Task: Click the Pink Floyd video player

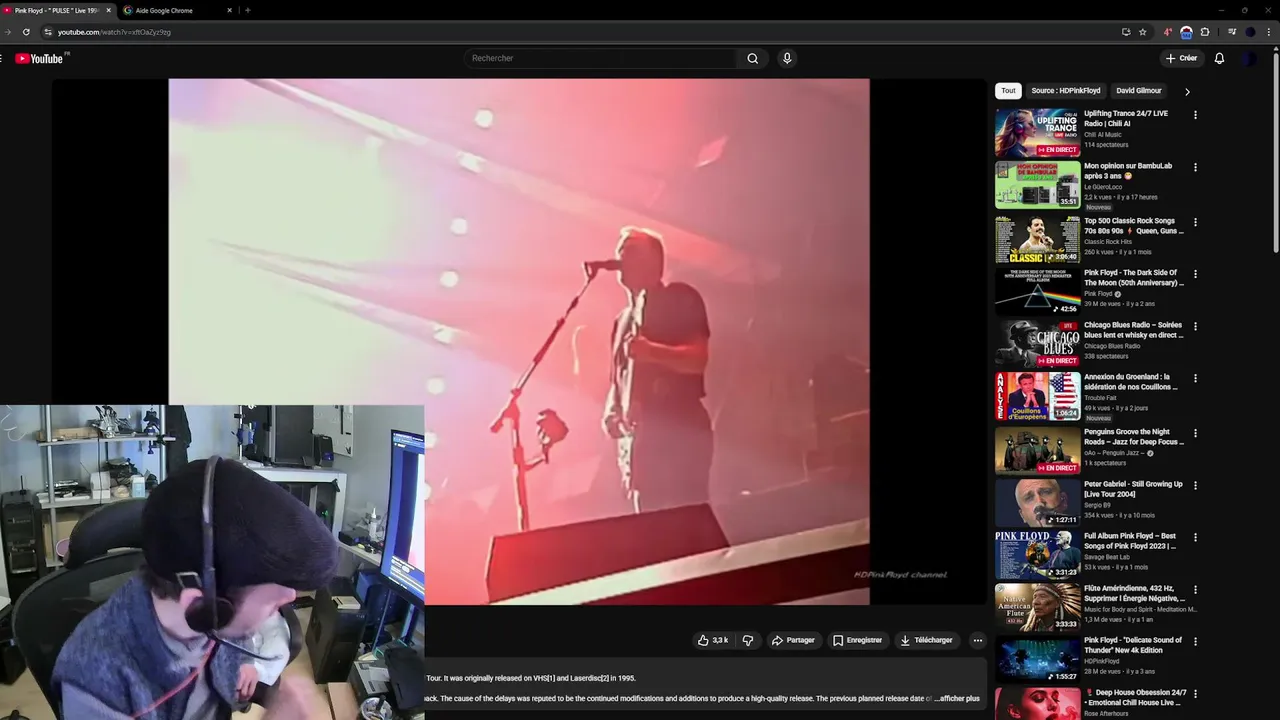Action: coord(519,341)
